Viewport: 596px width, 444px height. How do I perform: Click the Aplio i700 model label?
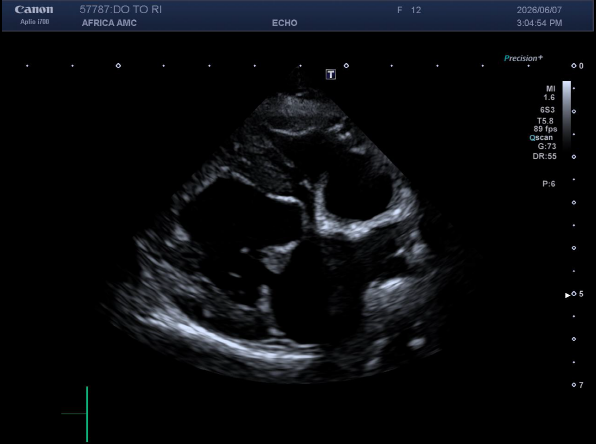tap(35, 22)
